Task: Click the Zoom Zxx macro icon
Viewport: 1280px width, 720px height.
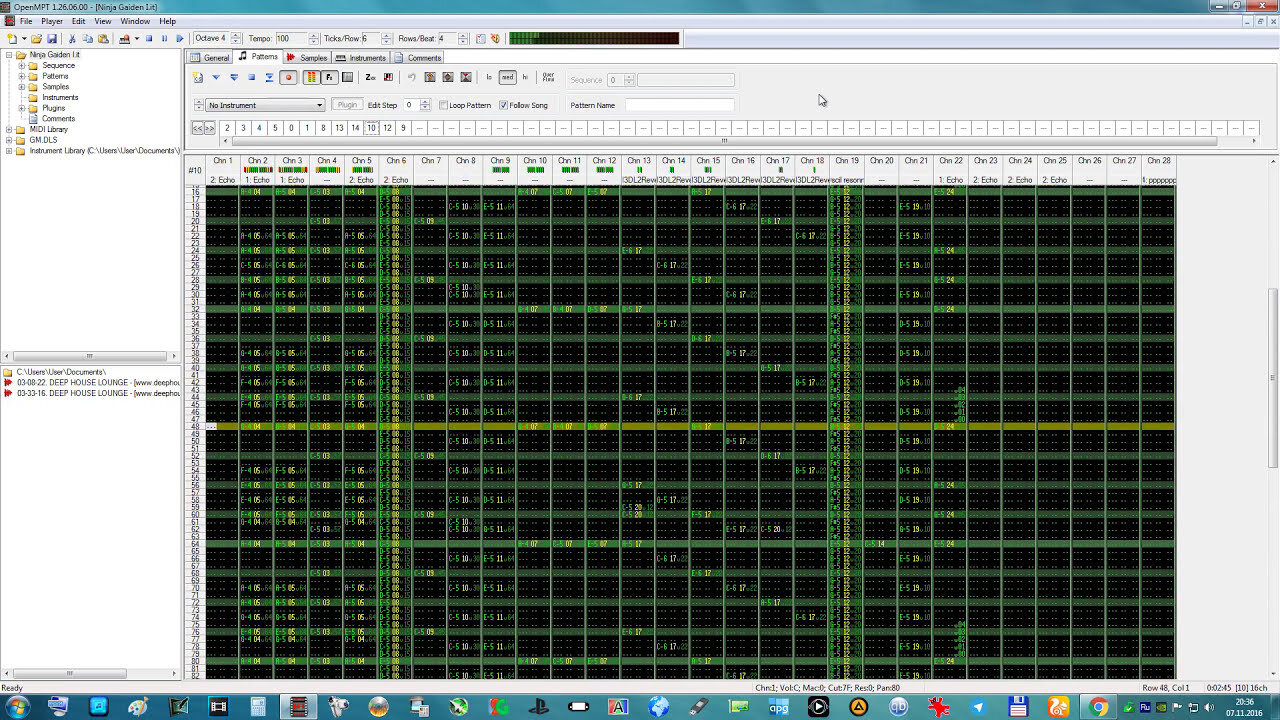Action: 370,77
